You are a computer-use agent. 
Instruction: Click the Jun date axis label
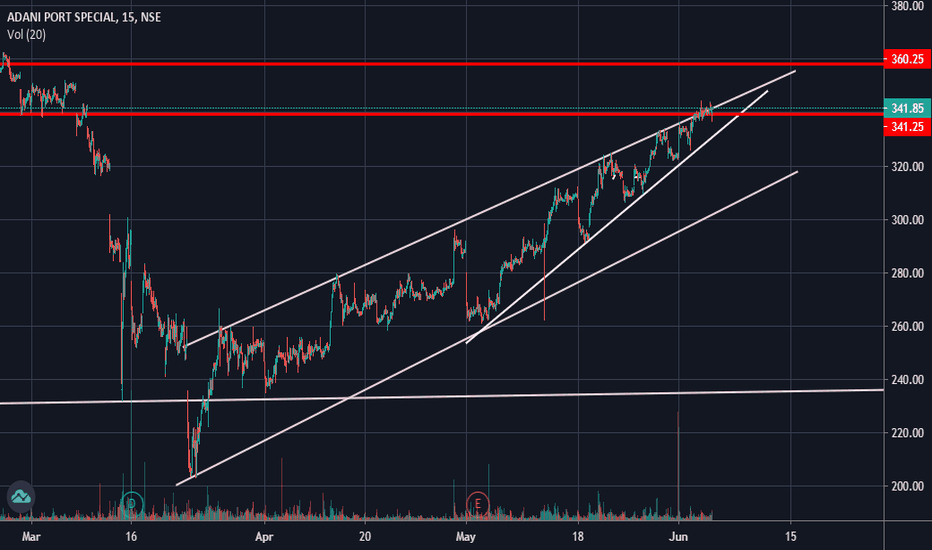pos(678,537)
